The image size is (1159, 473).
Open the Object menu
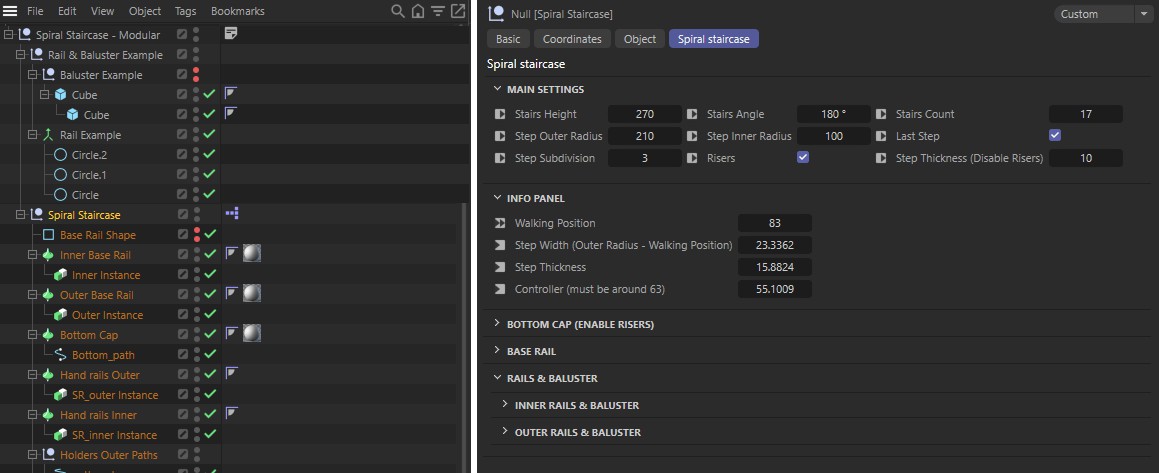point(145,11)
